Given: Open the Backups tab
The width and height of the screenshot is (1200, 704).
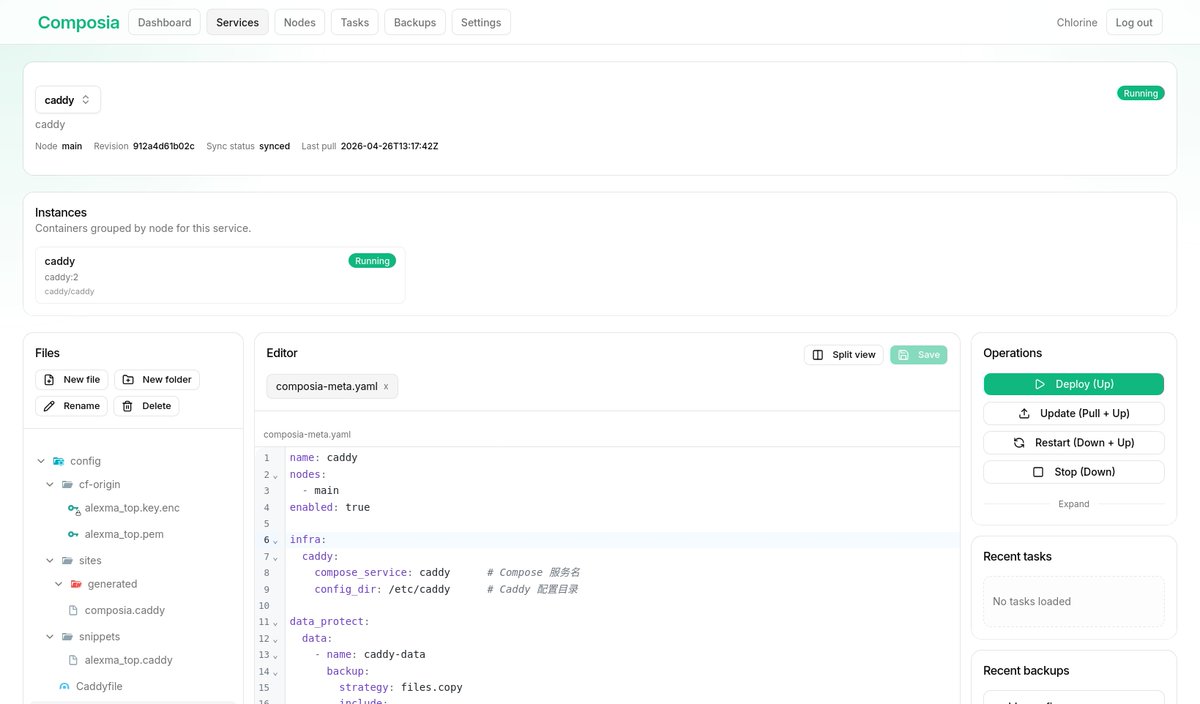Looking at the screenshot, I should click(415, 22).
